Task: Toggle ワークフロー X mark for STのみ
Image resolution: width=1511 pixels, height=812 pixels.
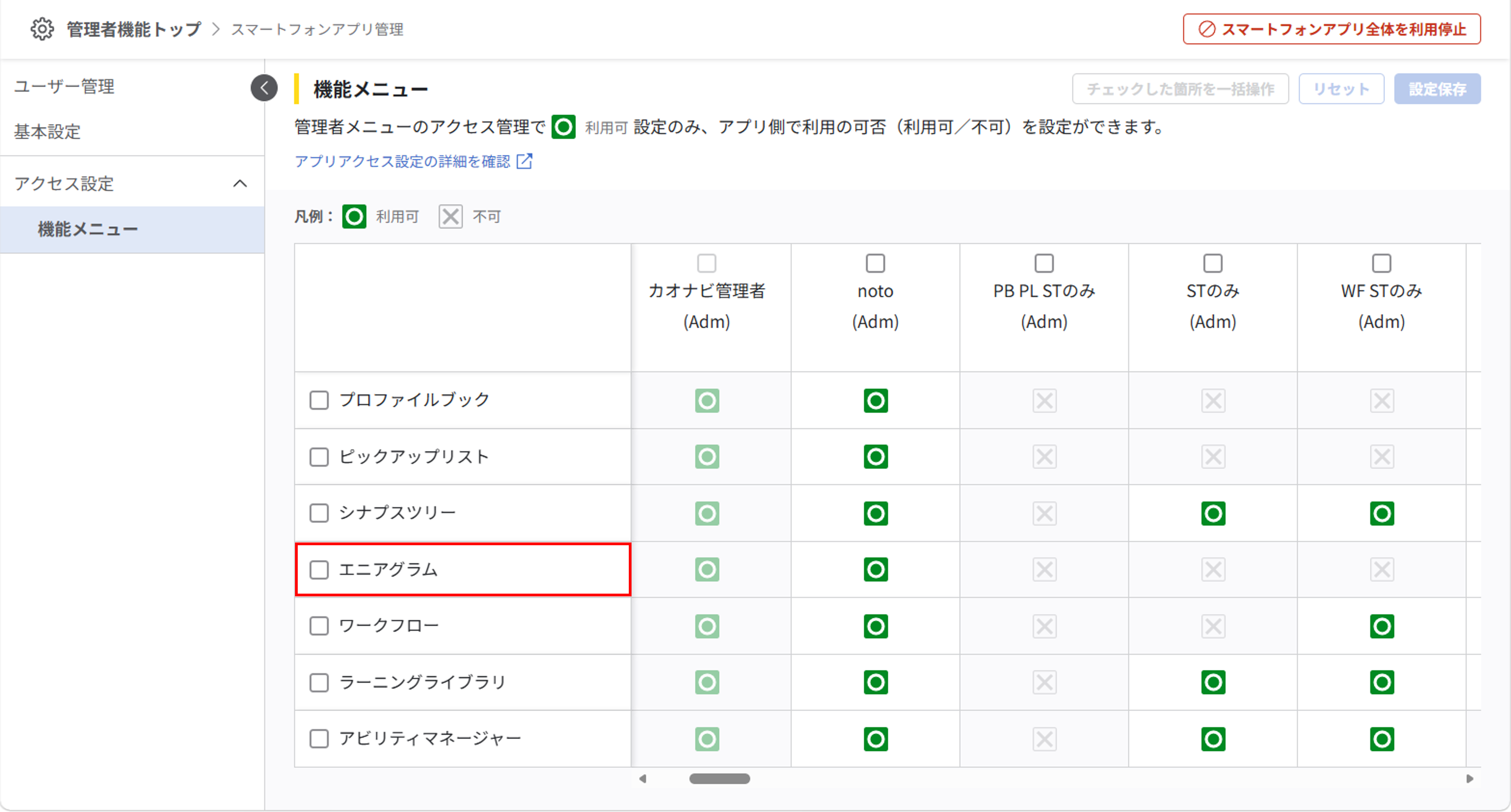Action: [x=1213, y=626]
